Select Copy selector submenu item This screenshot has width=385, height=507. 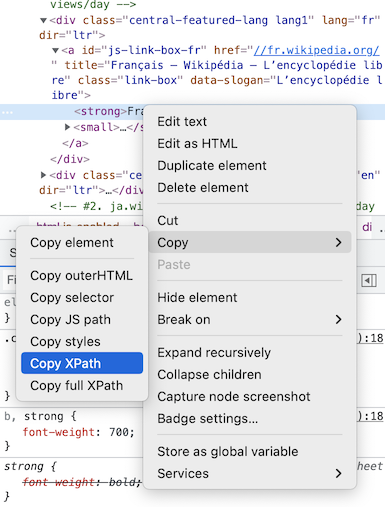(x=82, y=297)
